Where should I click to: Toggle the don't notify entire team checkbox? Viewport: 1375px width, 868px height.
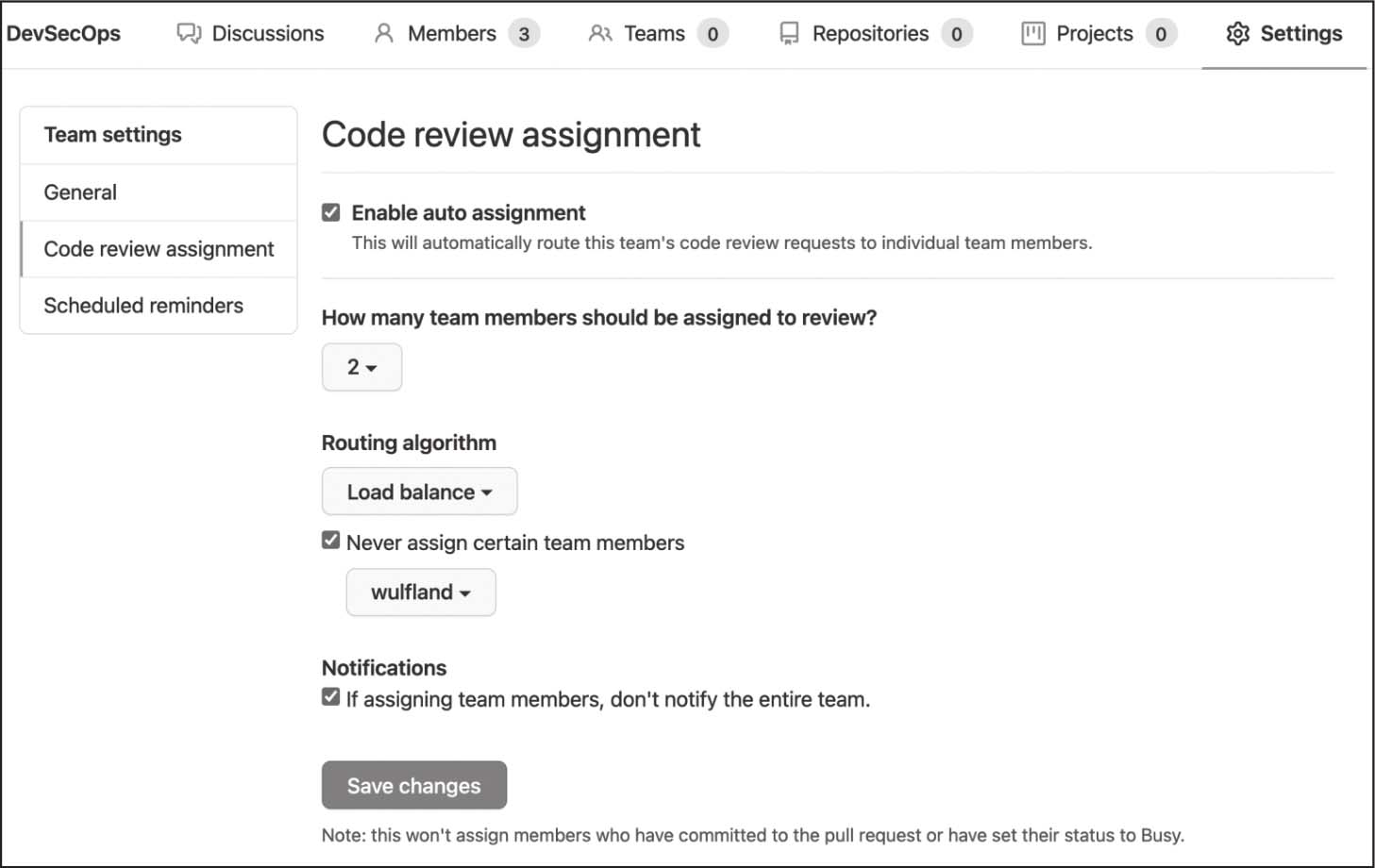click(331, 697)
